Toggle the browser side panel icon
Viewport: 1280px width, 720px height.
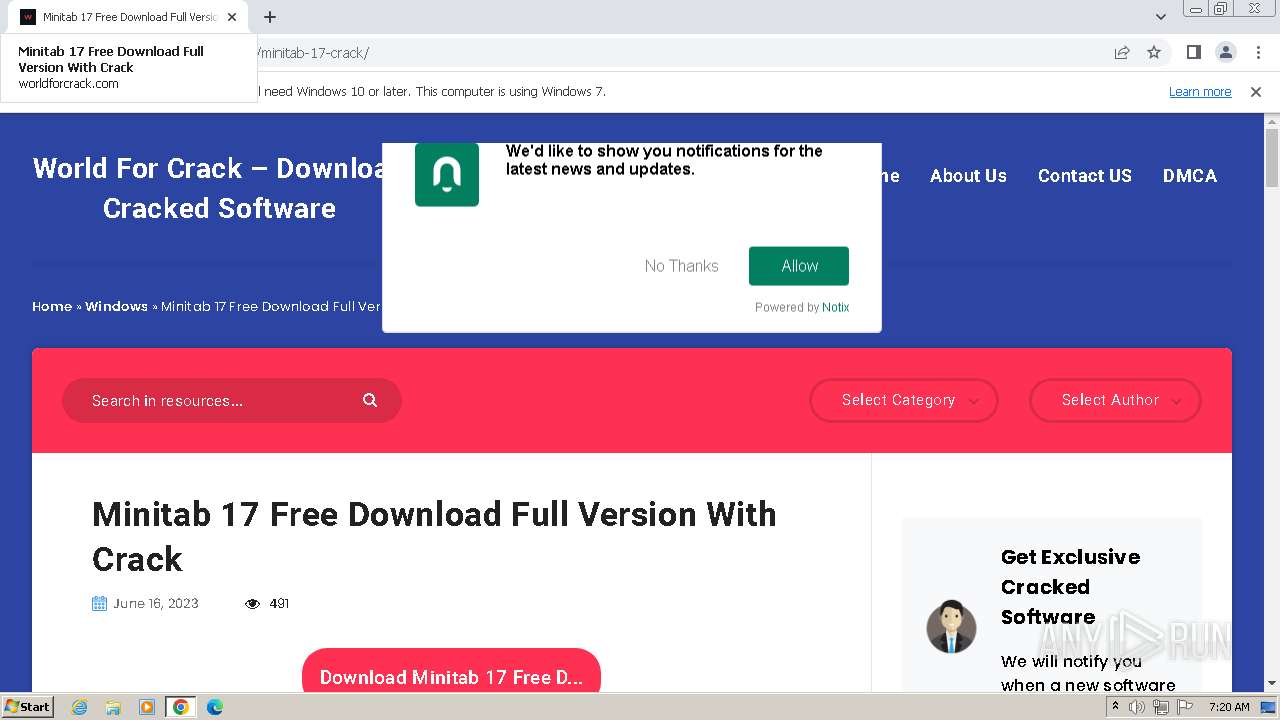tap(1193, 52)
